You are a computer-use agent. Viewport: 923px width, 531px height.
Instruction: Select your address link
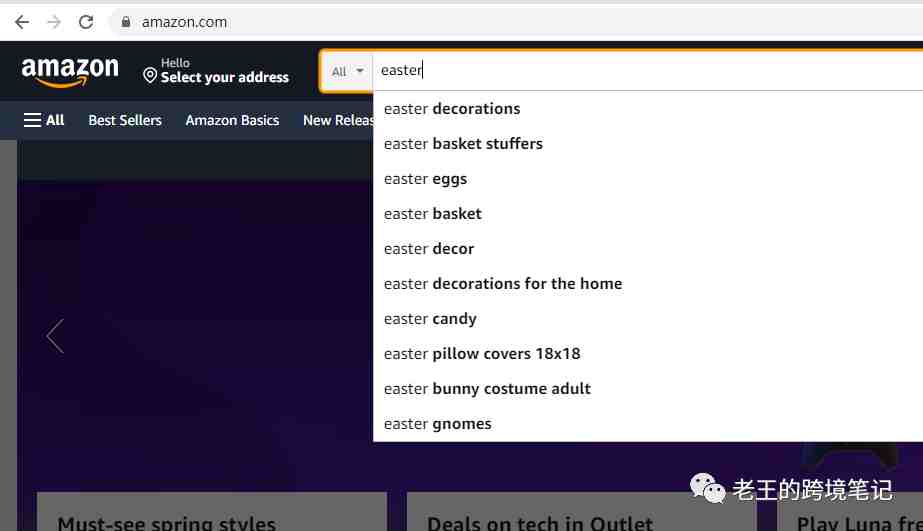(x=224, y=77)
